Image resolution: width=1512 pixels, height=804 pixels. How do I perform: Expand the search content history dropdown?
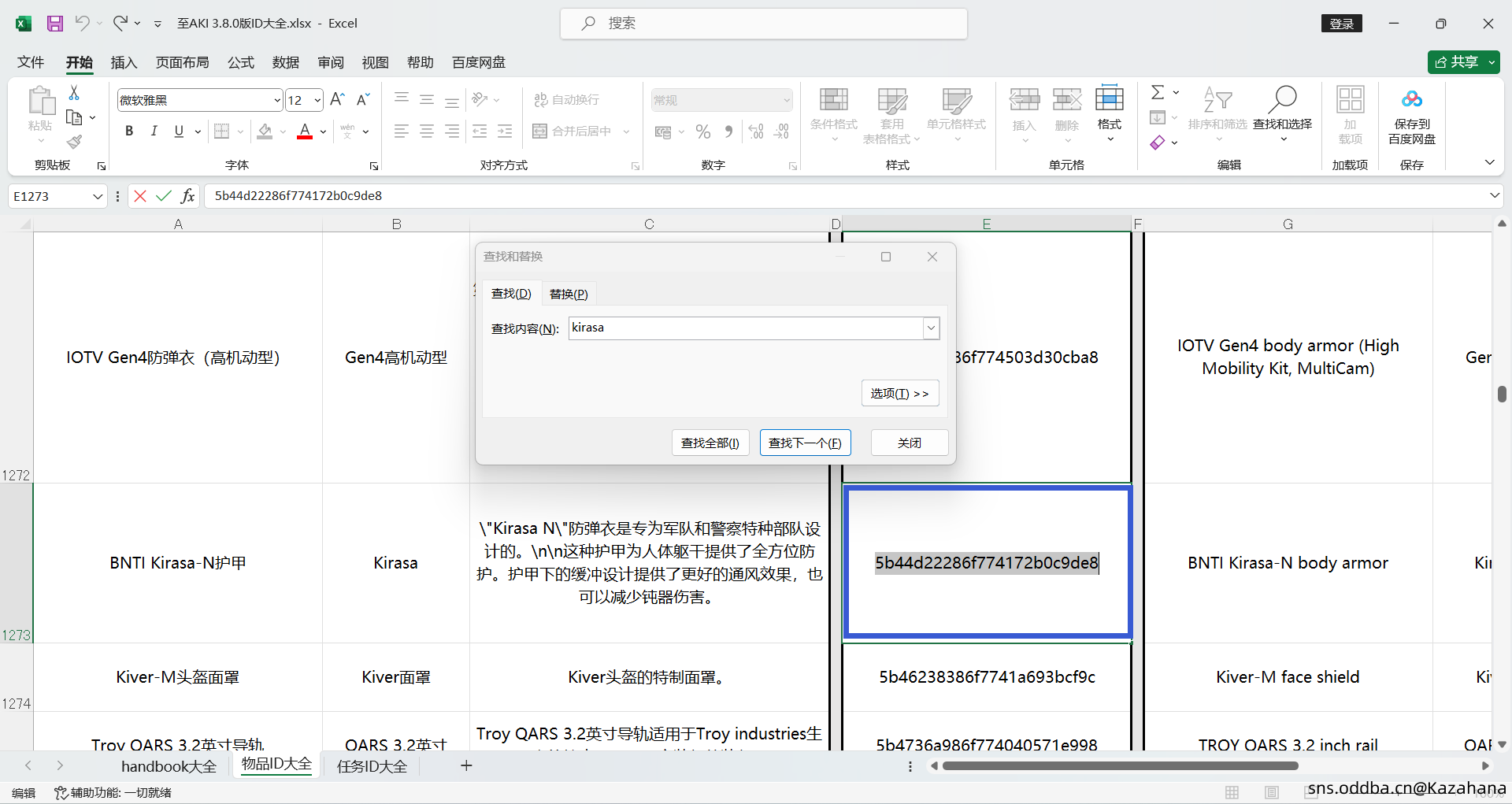[x=931, y=328]
